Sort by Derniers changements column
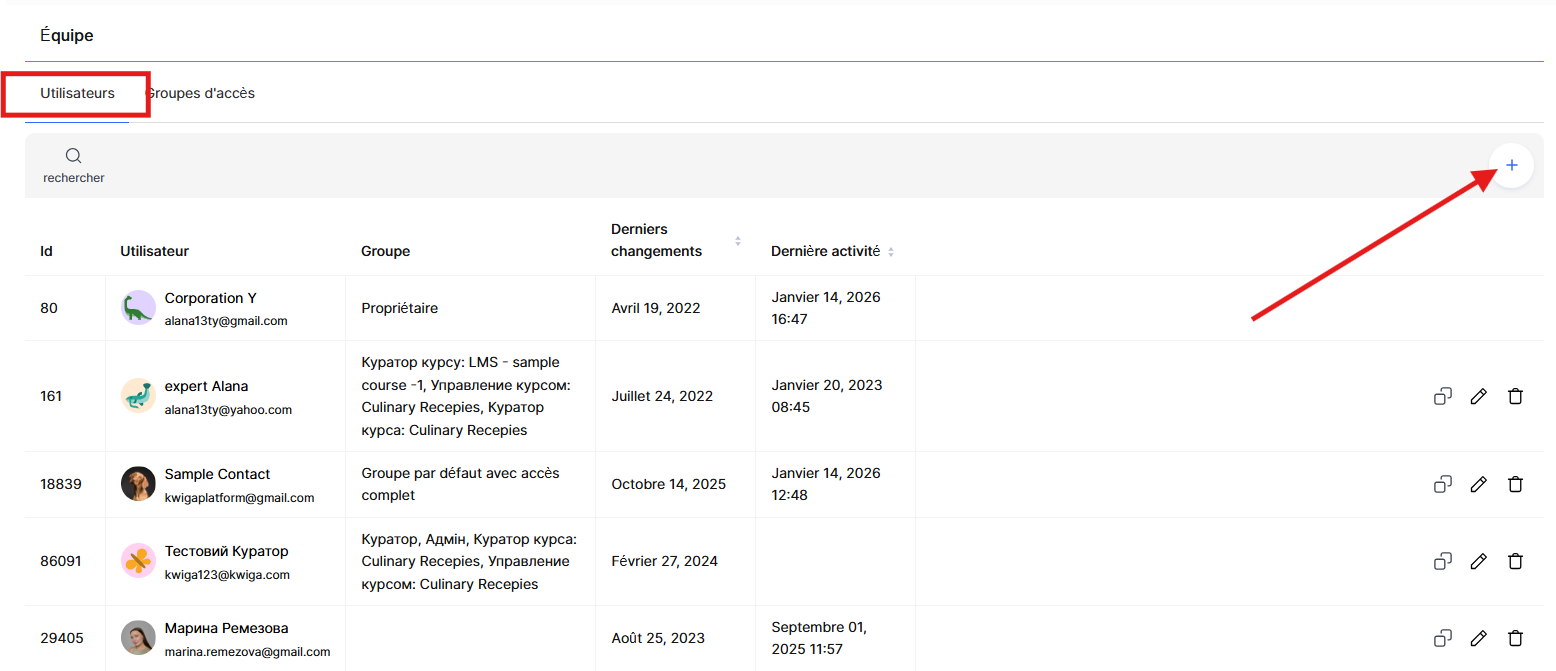This screenshot has width=1556, height=671. pos(738,241)
